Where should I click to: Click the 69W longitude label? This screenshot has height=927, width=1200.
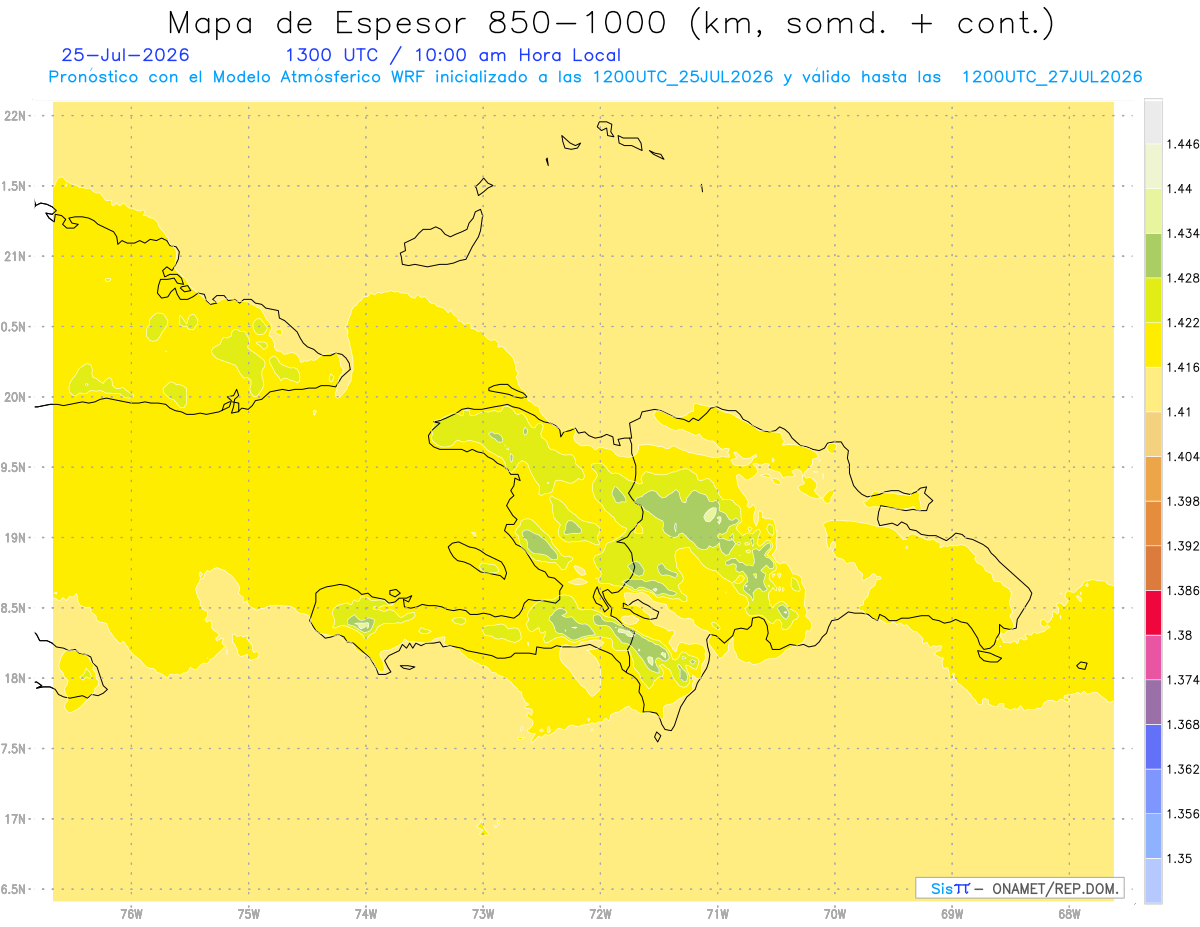click(952, 913)
